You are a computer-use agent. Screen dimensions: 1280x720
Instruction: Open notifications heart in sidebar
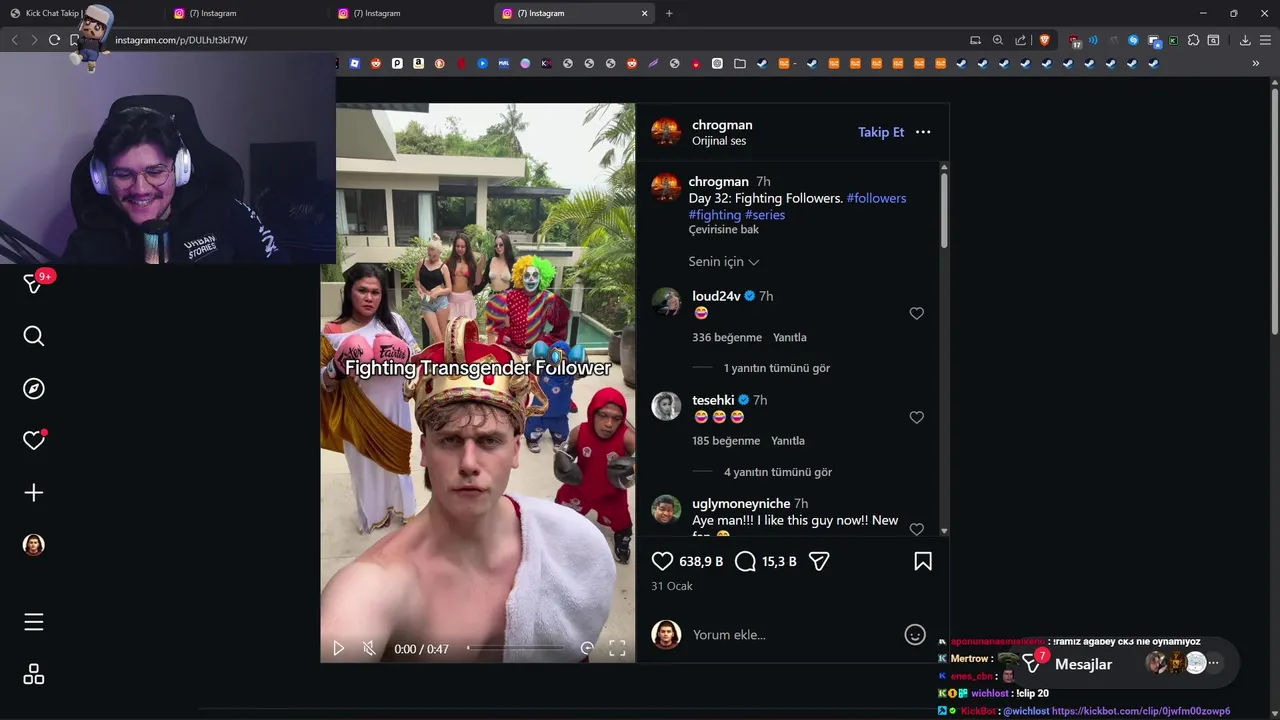click(34, 440)
